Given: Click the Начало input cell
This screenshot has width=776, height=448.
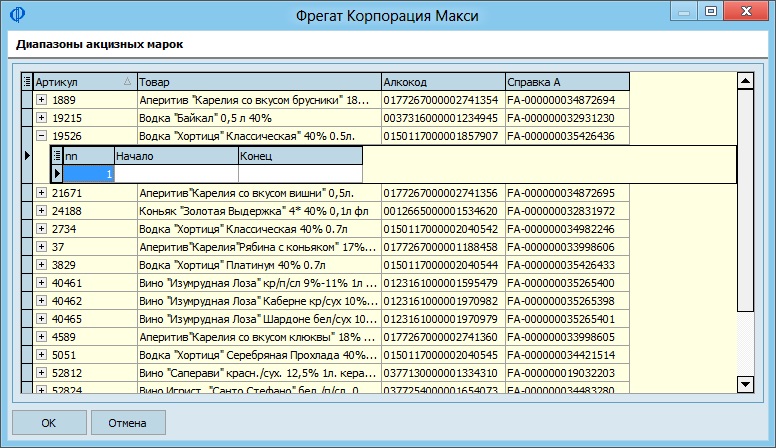Looking at the screenshot, I should 176,174.
